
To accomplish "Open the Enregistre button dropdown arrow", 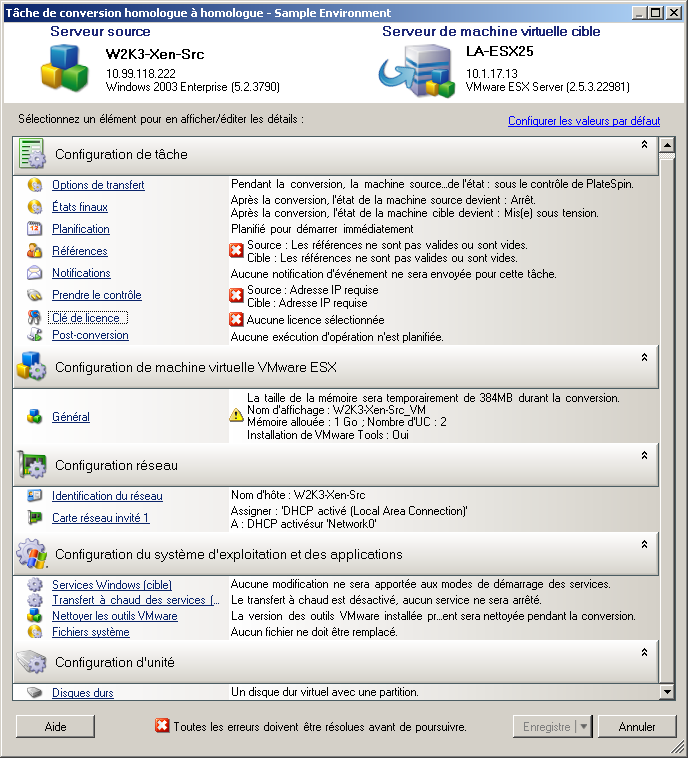I will pos(584,727).
